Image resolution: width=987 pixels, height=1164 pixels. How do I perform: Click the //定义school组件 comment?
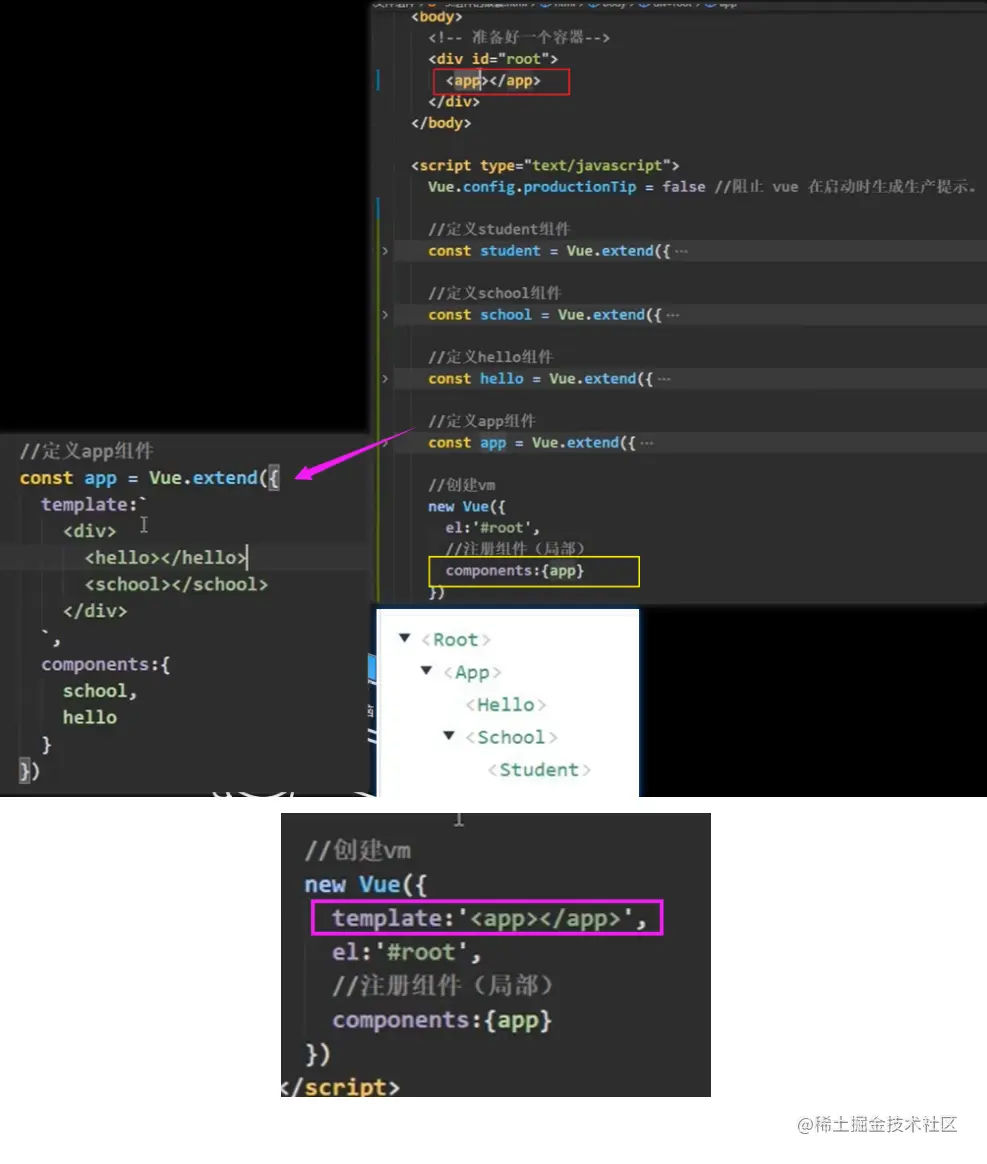click(x=494, y=293)
